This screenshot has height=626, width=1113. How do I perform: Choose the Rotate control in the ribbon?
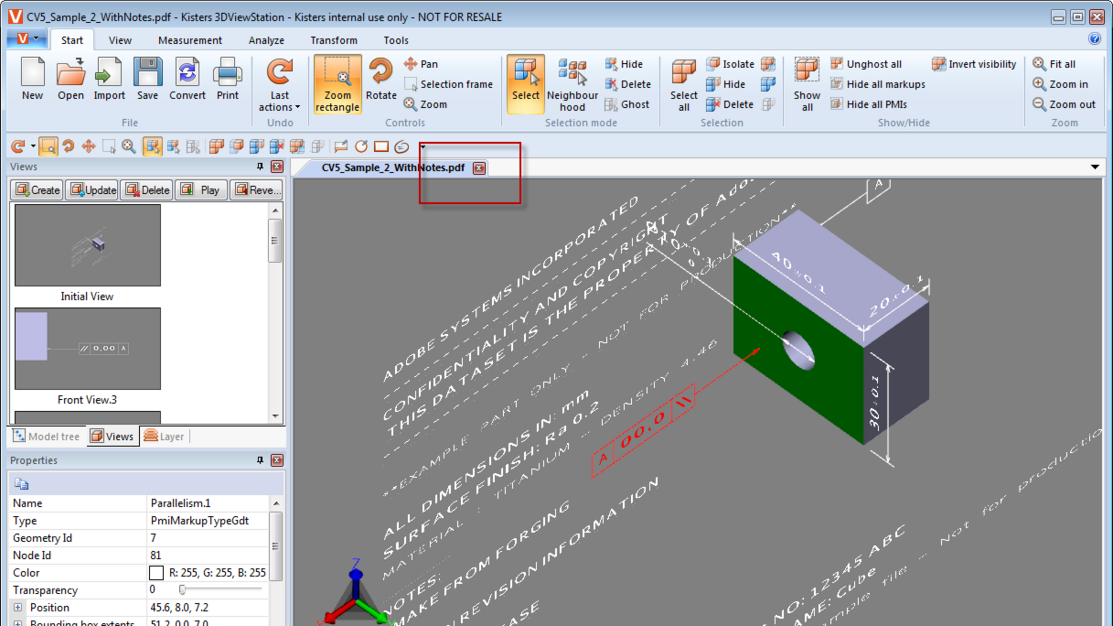(381, 79)
